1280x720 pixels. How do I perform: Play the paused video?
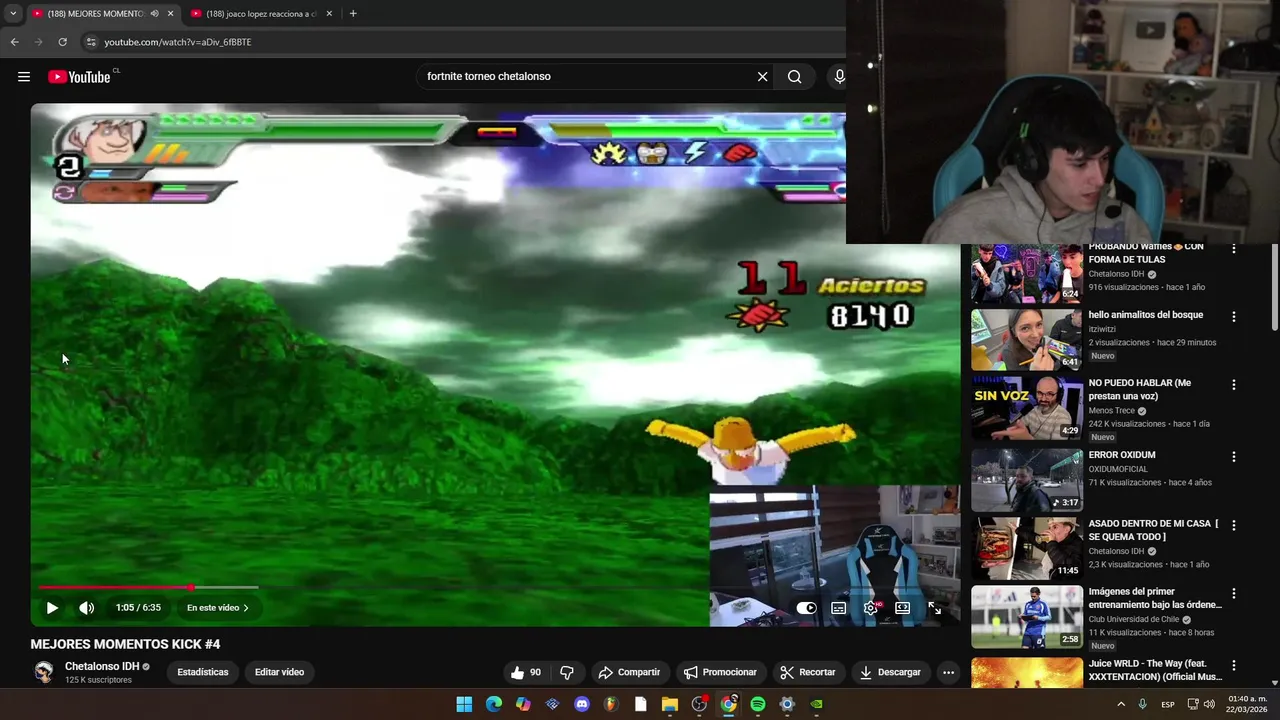(x=52, y=608)
